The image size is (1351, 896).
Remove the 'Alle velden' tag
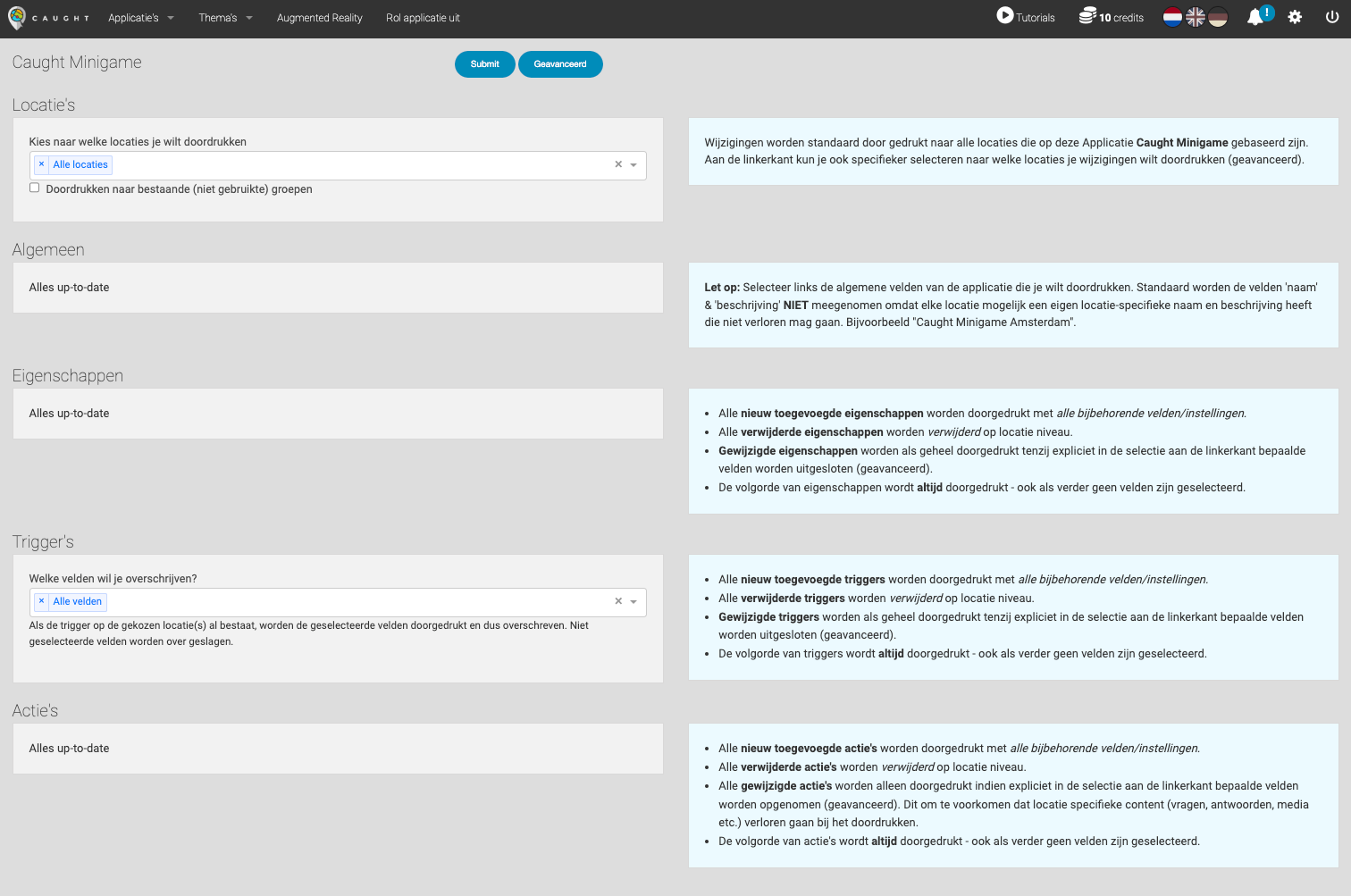41,601
